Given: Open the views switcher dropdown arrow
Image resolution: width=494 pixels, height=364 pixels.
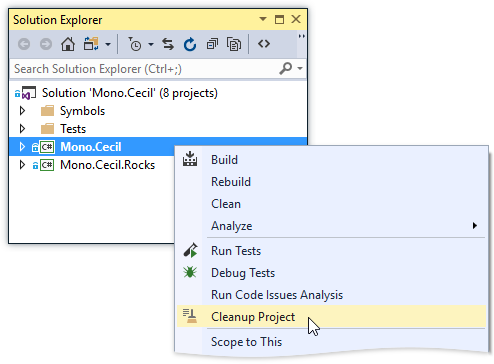Looking at the screenshot, I should pos(108,44).
